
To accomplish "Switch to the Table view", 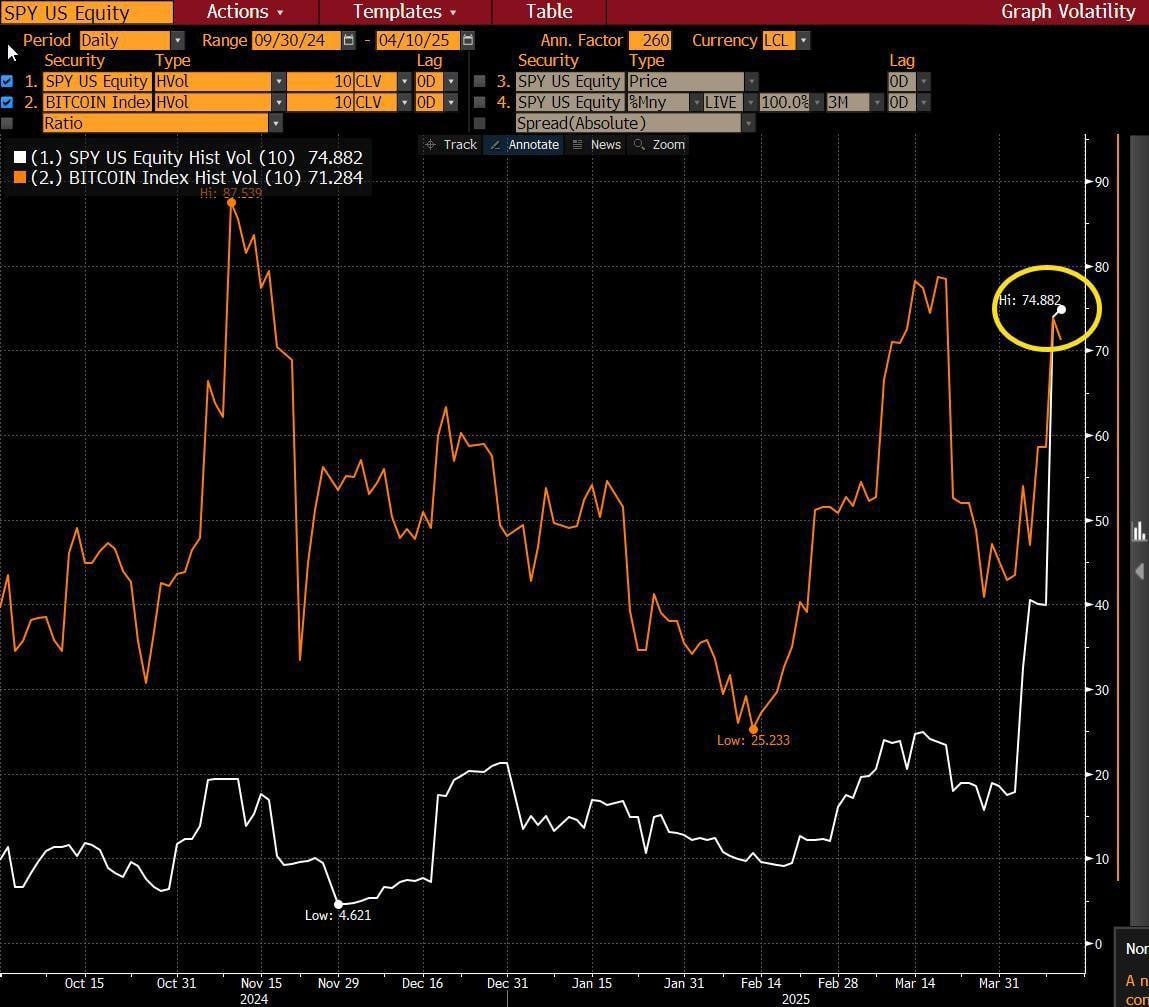I will [x=549, y=12].
